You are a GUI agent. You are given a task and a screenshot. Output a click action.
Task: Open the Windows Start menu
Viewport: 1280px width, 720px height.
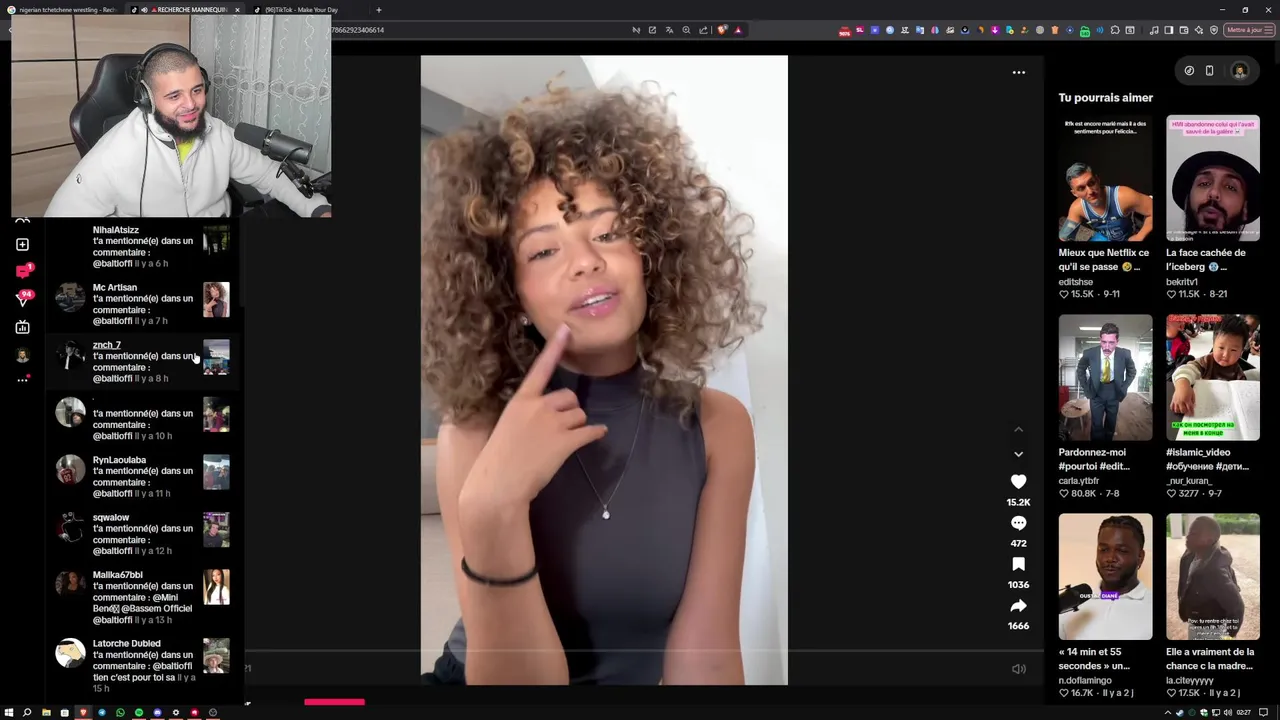(x=9, y=712)
